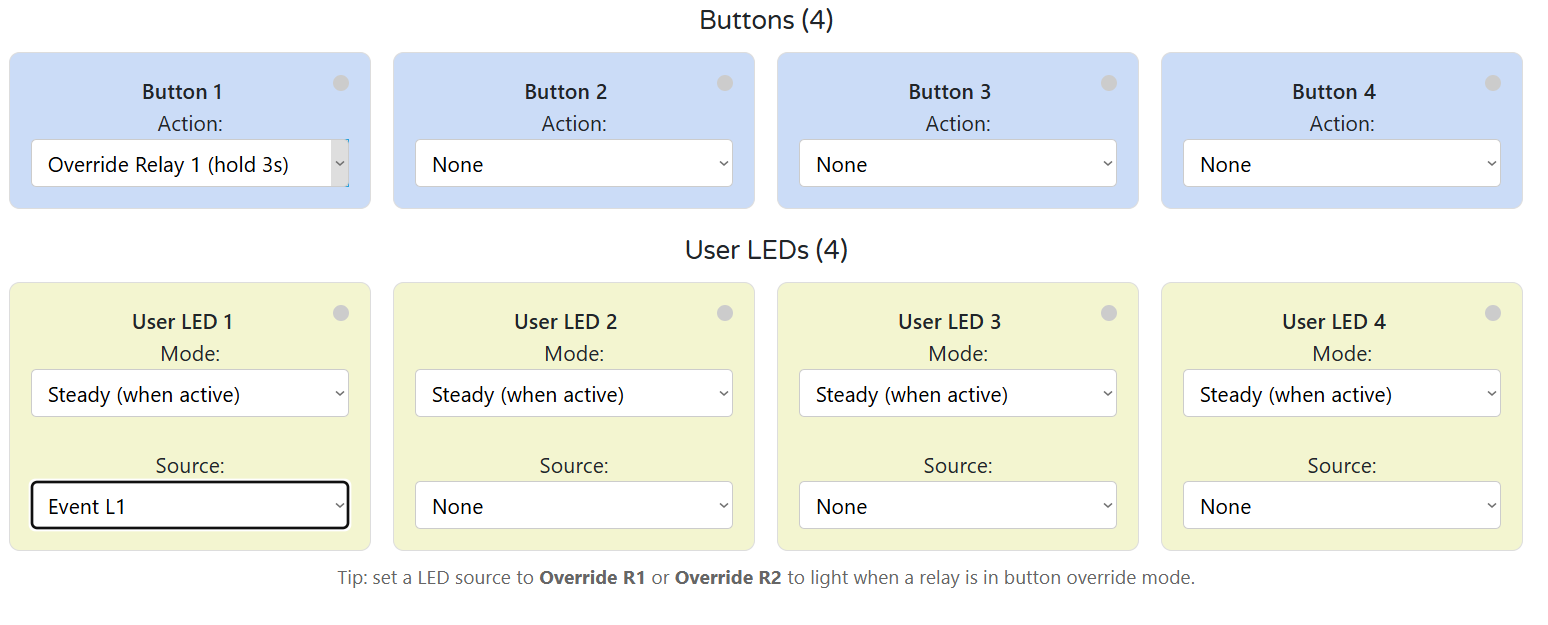Open the Source dropdown showing Event L1
1548x625 pixels.
tap(190, 505)
